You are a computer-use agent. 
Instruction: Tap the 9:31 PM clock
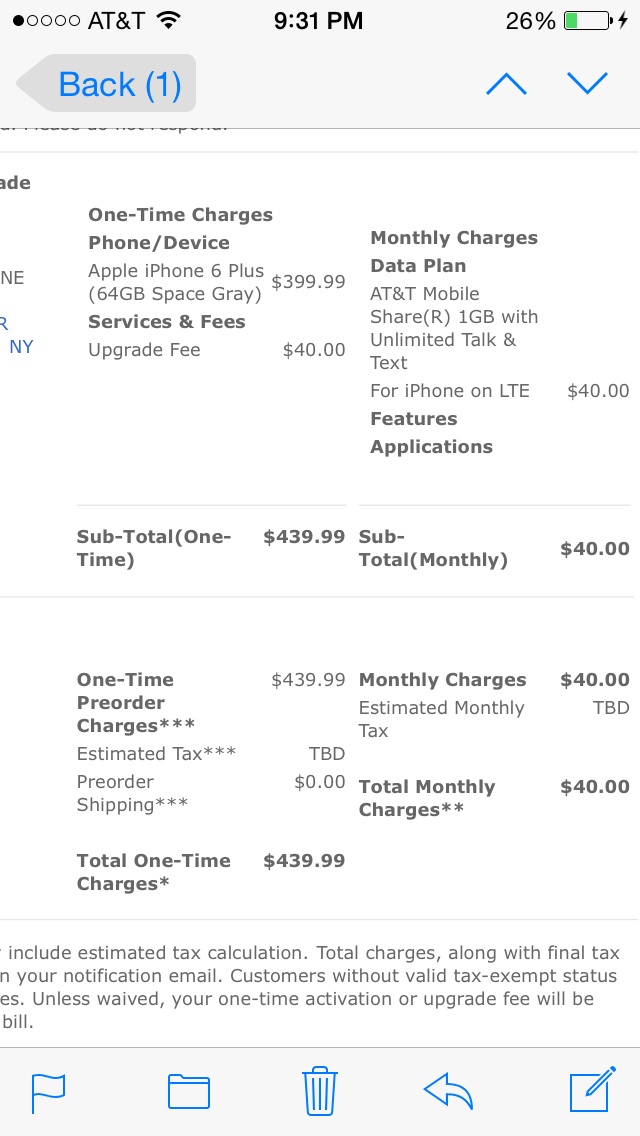click(x=318, y=20)
